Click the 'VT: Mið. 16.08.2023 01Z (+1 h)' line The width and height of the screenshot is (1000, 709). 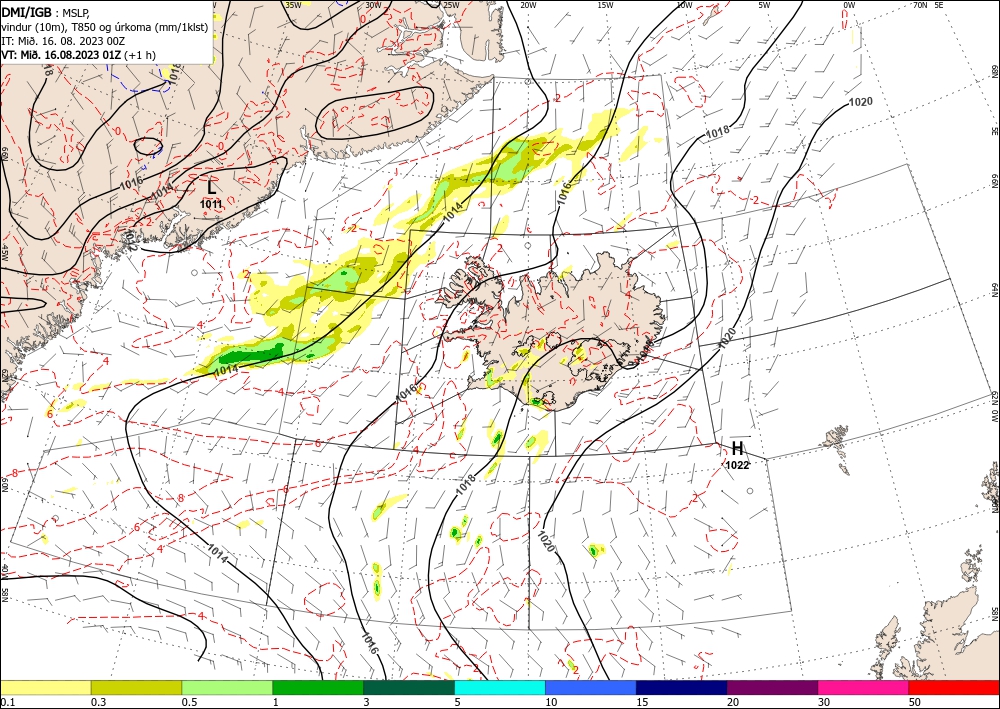(x=78, y=55)
